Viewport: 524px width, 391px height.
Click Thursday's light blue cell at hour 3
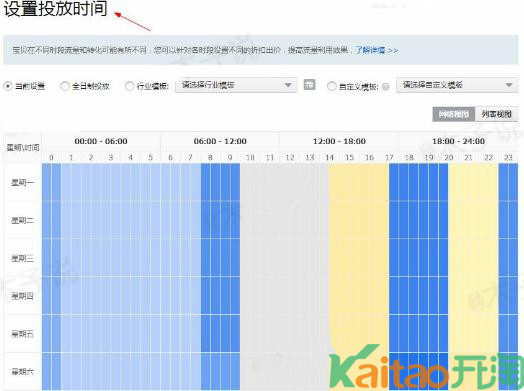tap(111, 295)
